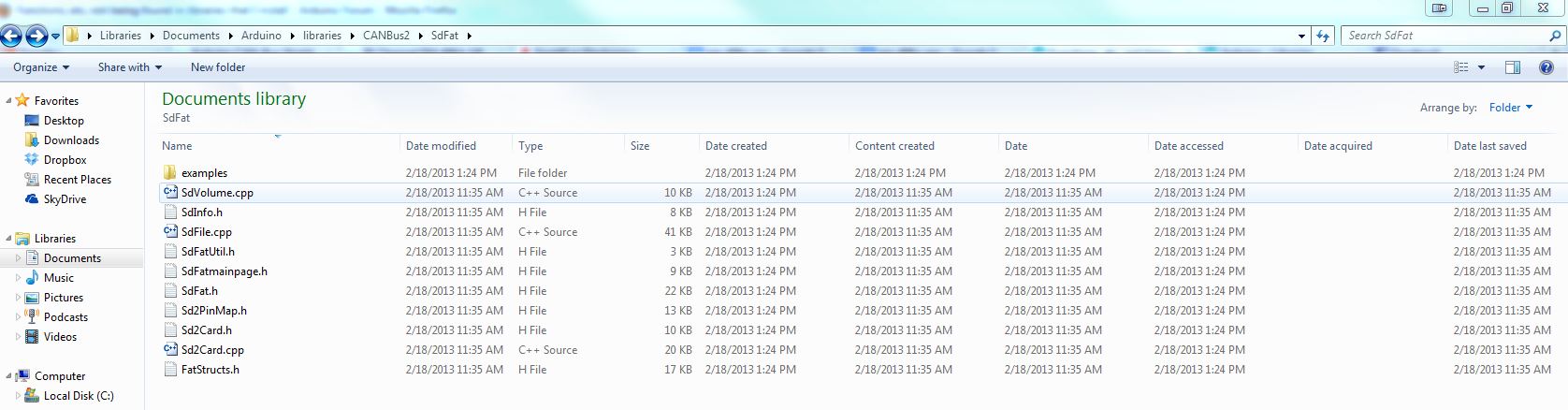1568x410 pixels.
Task: Select SdFat in the address breadcrumb
Action: 444,36
